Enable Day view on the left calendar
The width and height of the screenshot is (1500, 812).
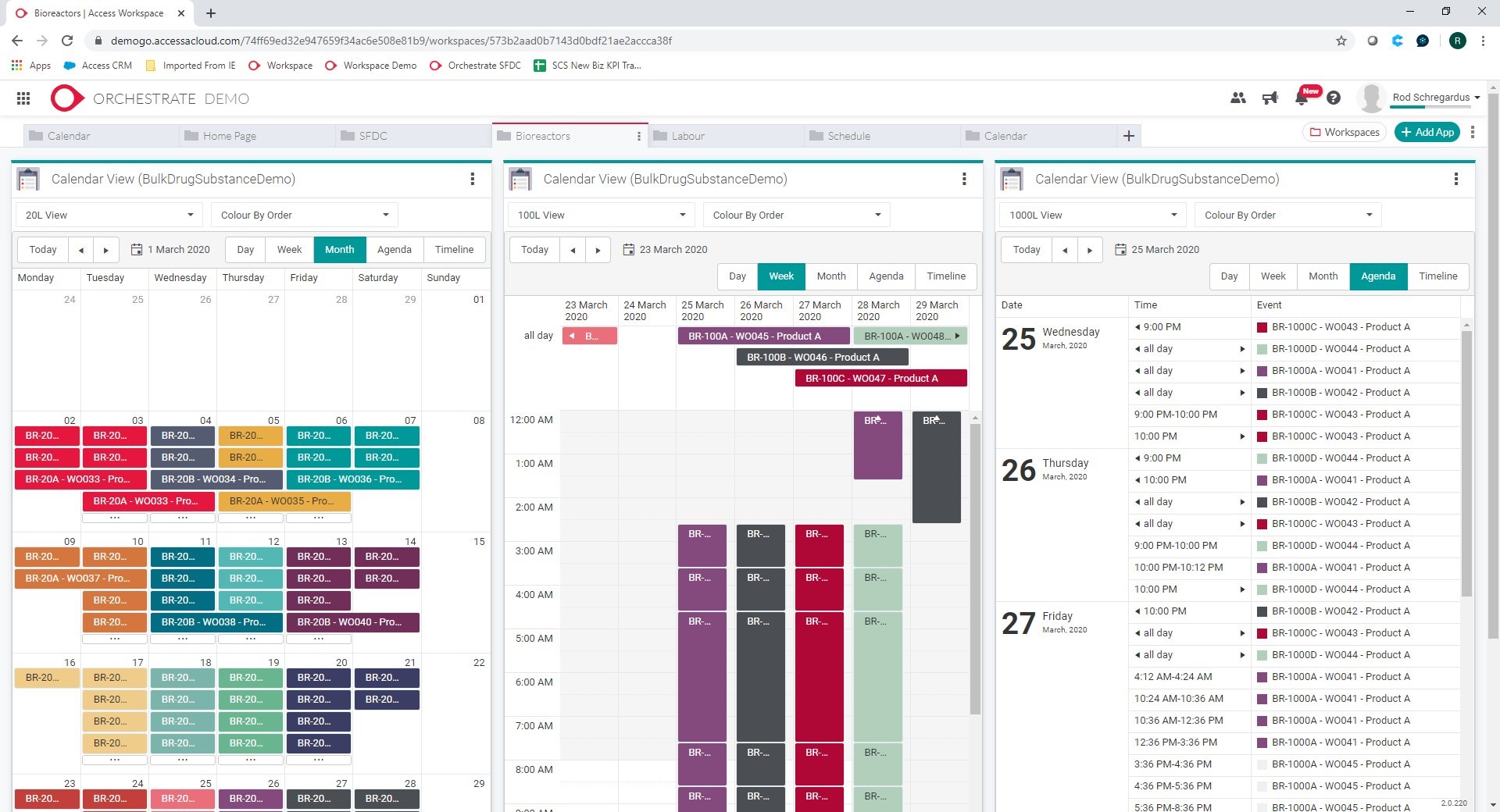click(245, 249)
